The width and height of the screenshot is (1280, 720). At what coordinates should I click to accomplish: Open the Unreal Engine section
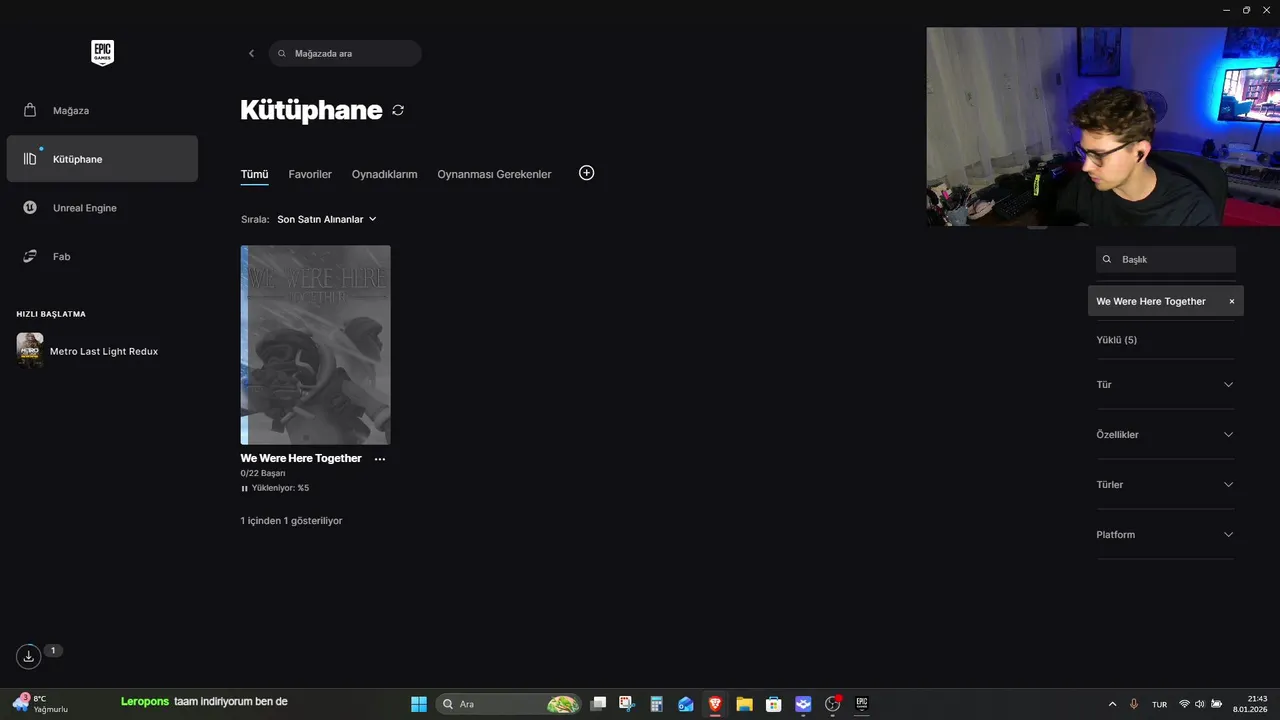(x=102, y=208)
